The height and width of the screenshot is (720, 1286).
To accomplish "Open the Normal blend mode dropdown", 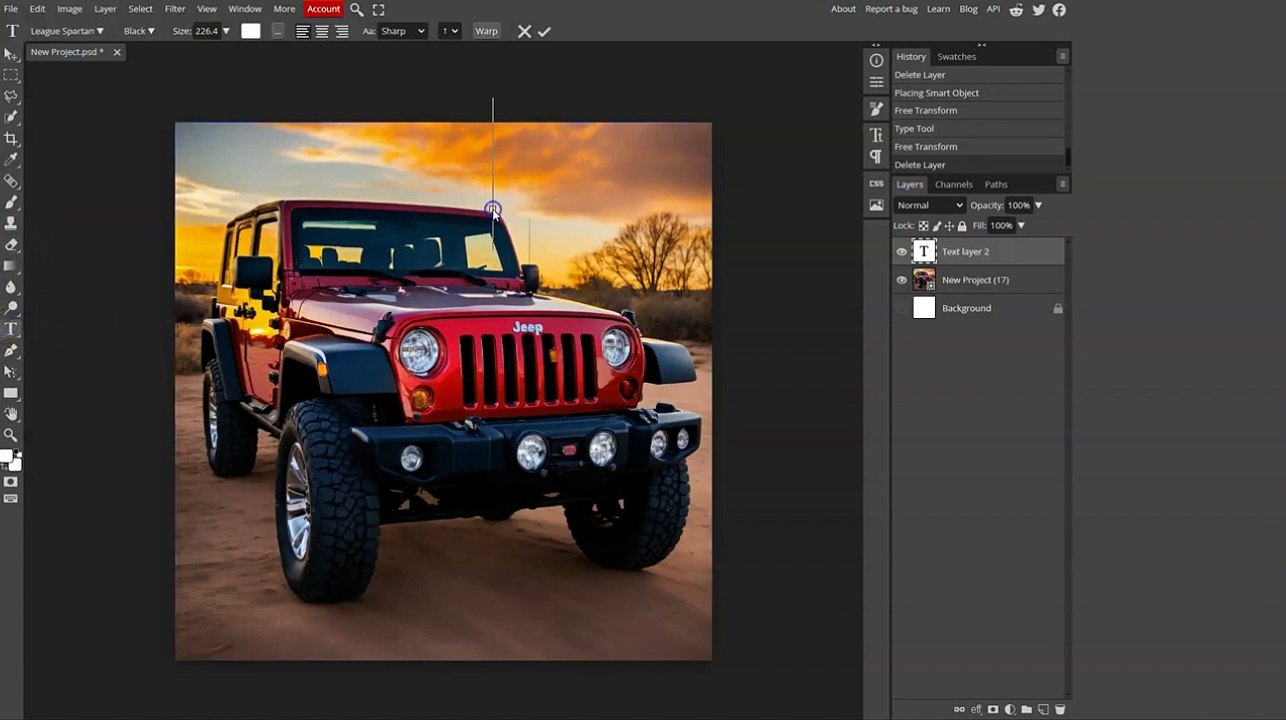I will coord(930,205).
